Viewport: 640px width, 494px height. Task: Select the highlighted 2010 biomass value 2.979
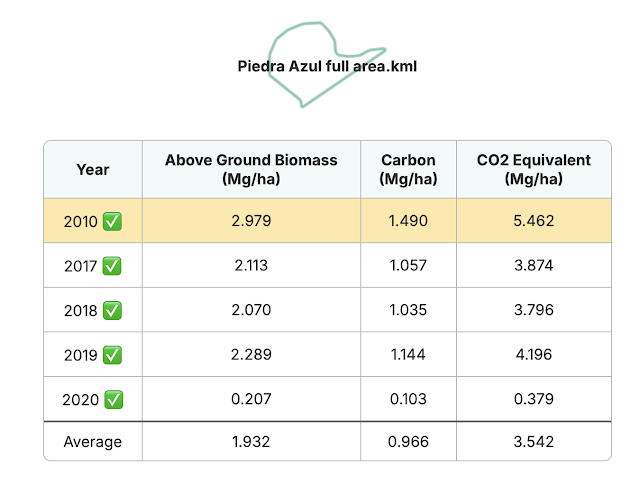coord(251,221)
